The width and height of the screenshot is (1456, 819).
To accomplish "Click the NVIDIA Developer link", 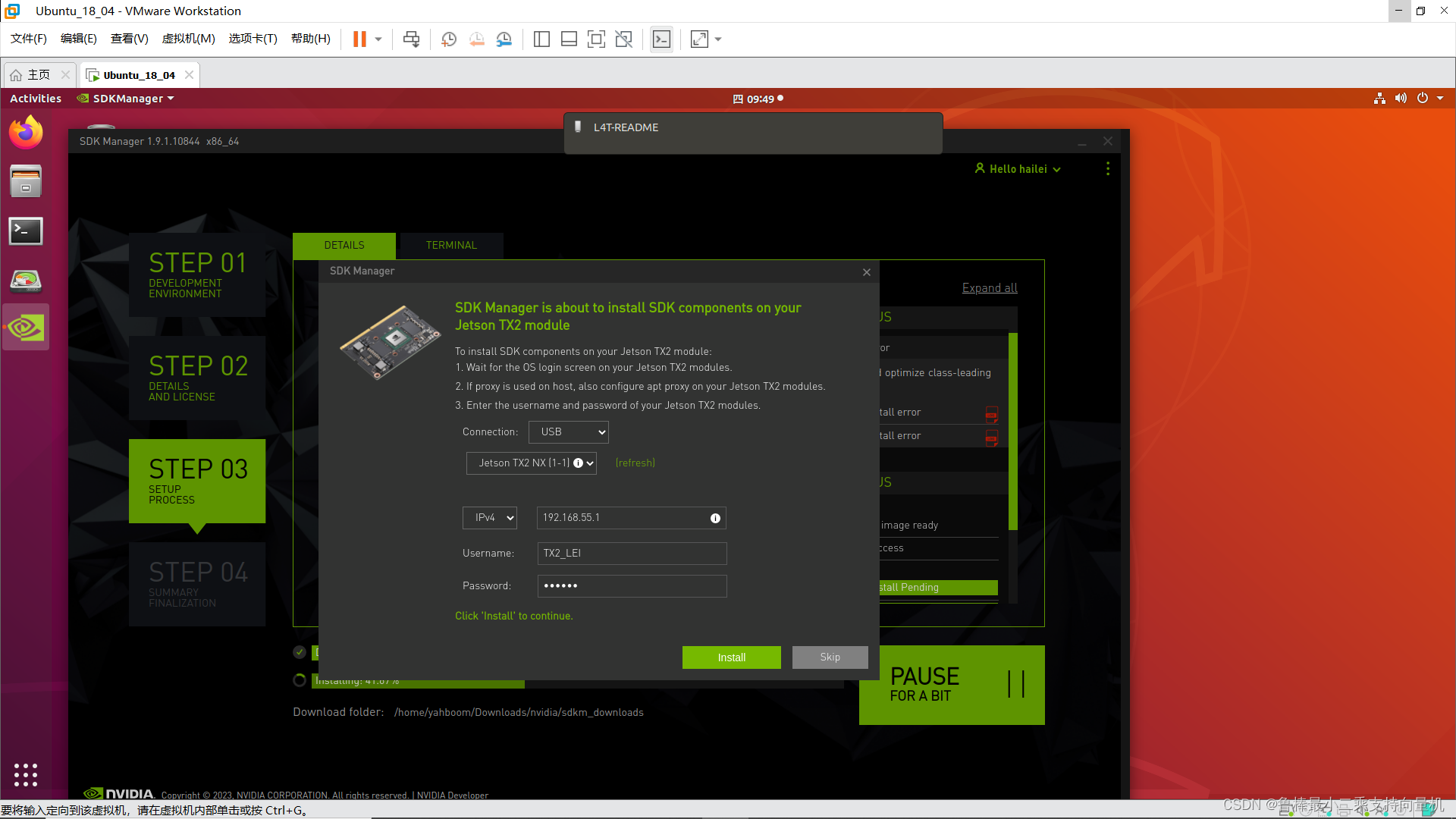I will [453, 795].
